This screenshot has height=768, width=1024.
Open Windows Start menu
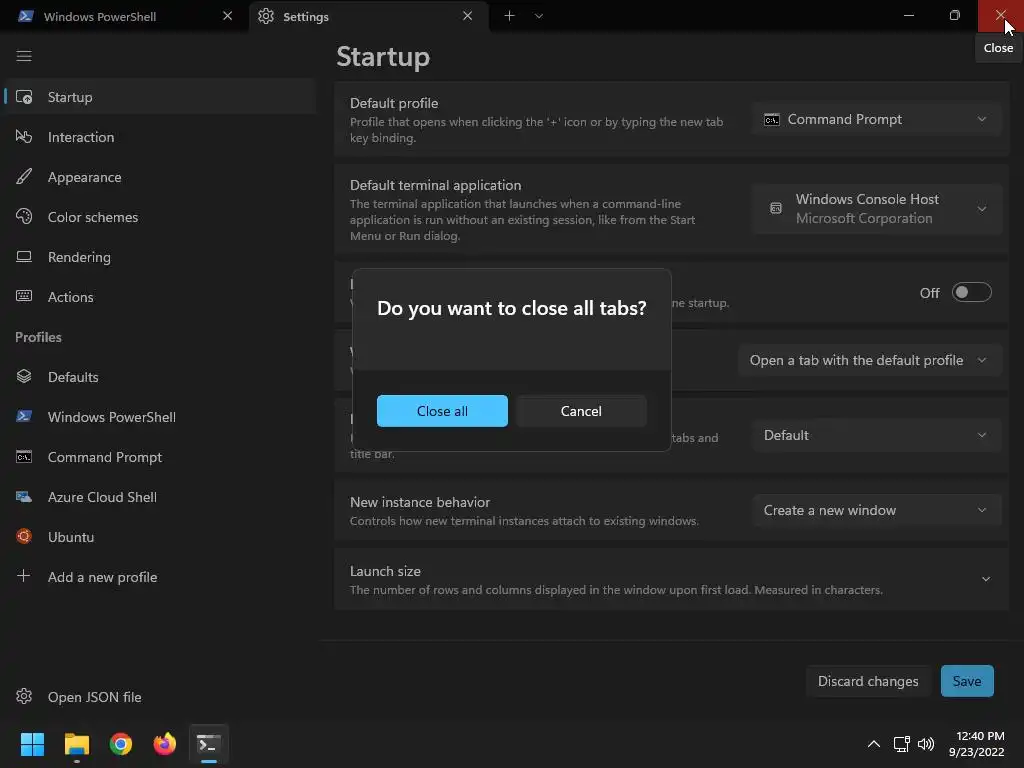point(32,744)
